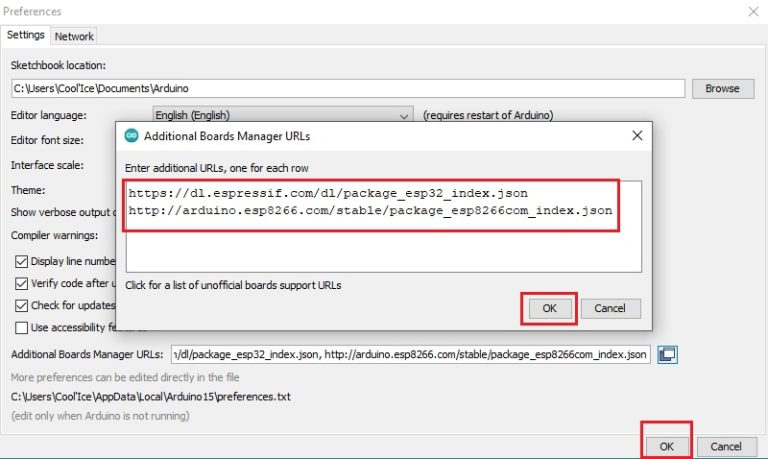Toggle Verify code after upload checkbox
Image resolution: width=768 pixels, height=459 pixels.
22,283
